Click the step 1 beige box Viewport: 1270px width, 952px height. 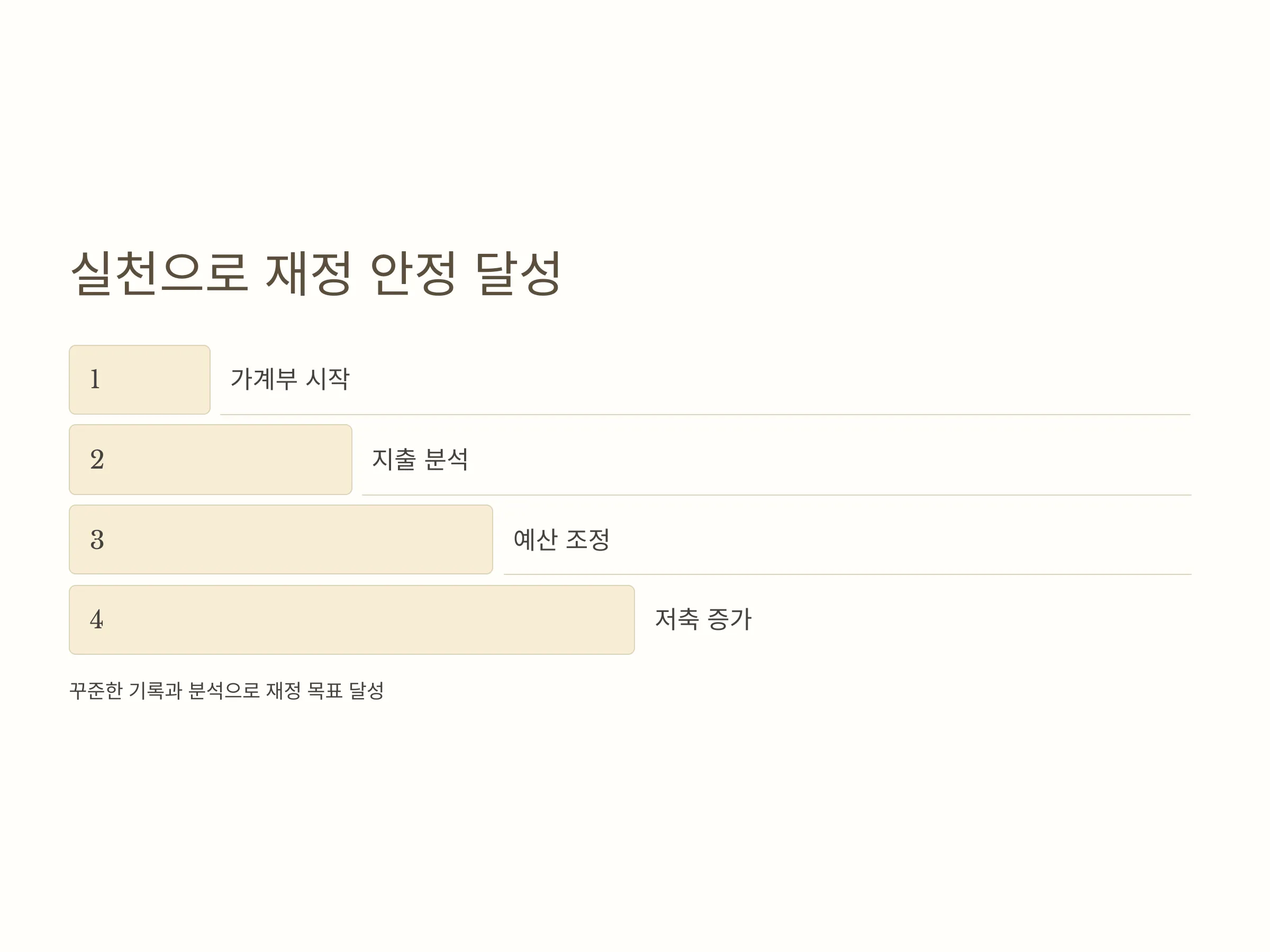(140, 380)
